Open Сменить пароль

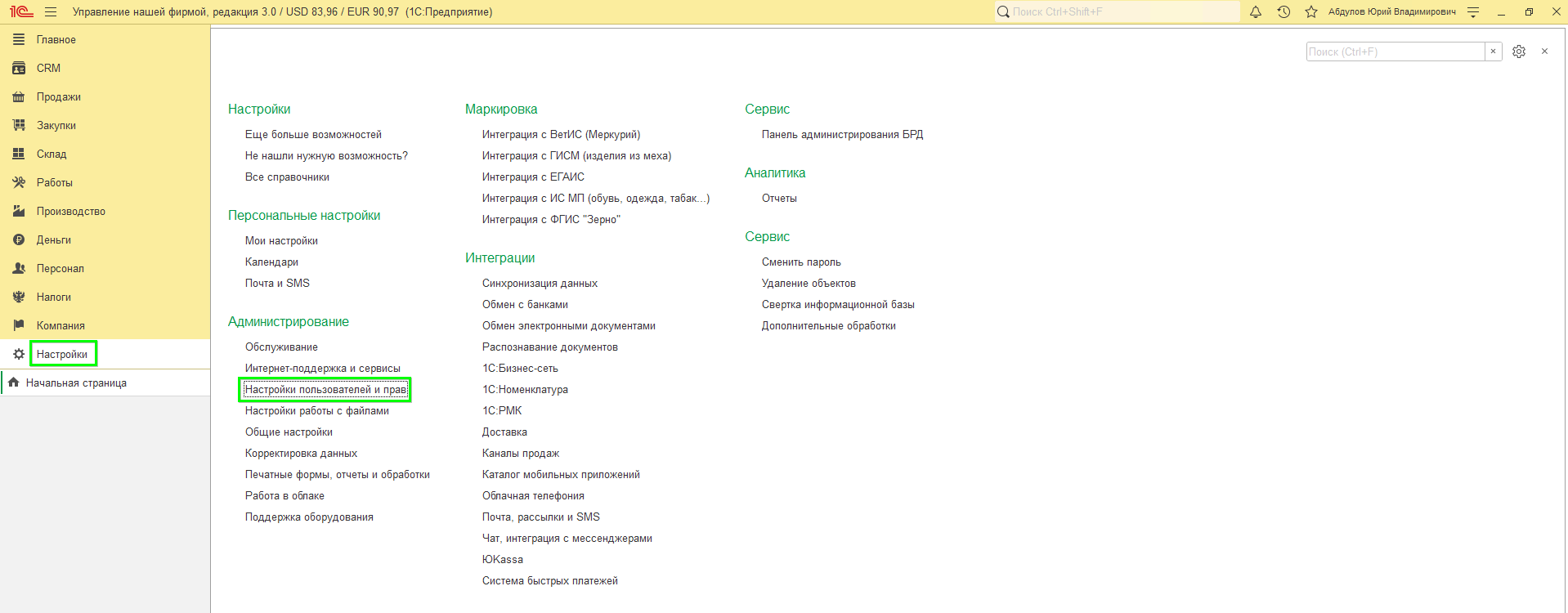[801, 262]
